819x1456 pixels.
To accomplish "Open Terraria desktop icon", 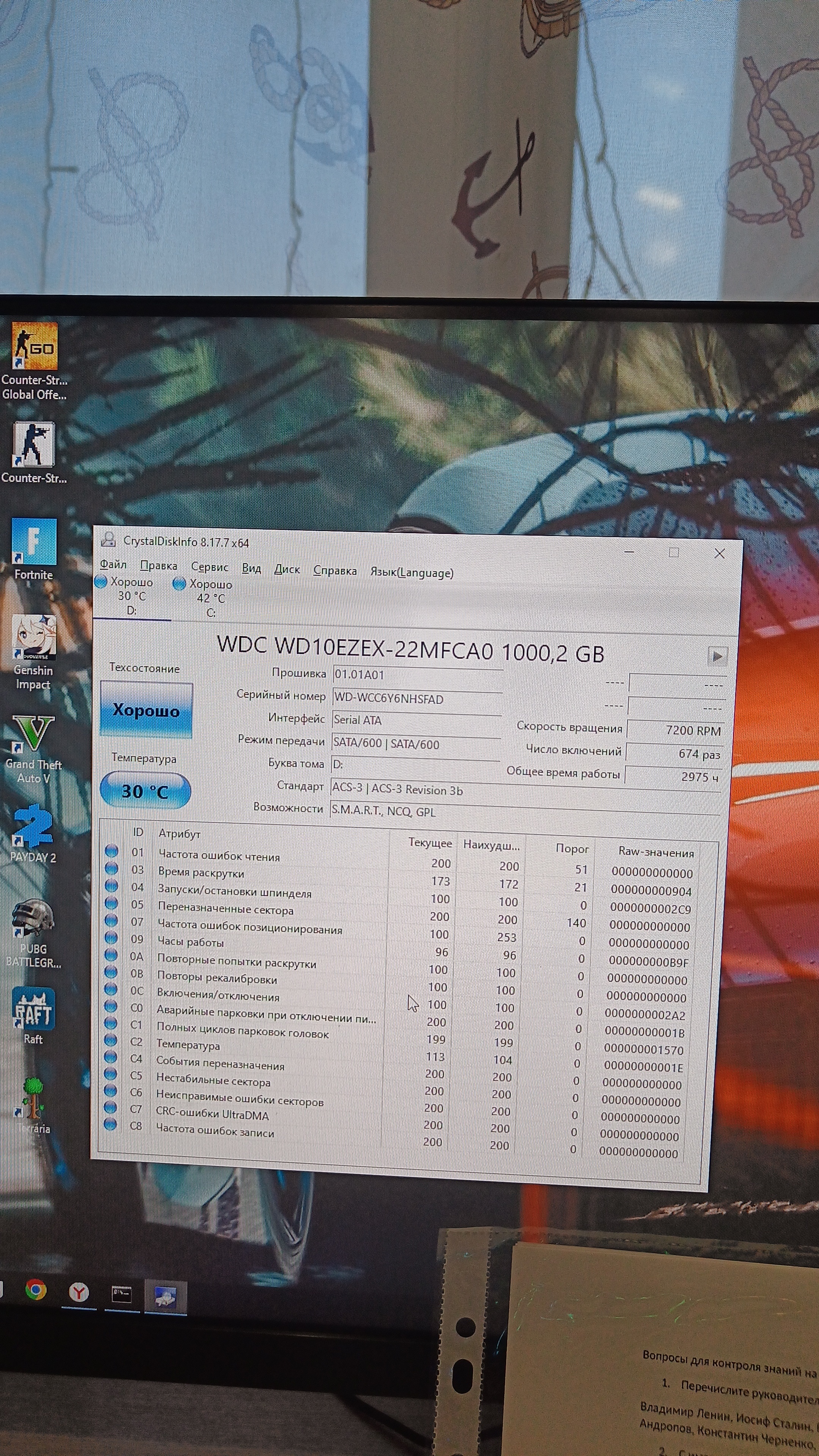I will [33, 1098].
